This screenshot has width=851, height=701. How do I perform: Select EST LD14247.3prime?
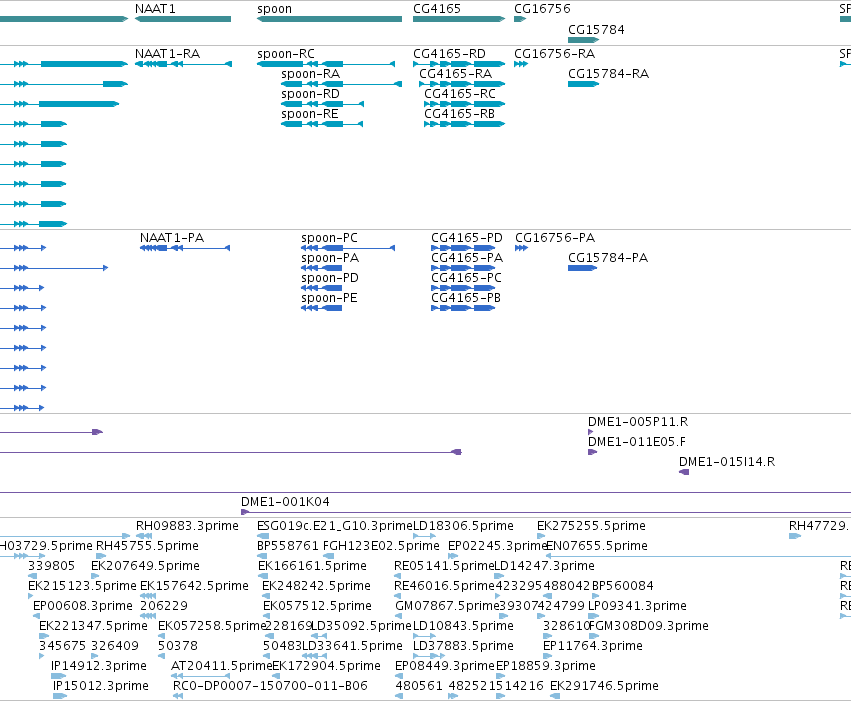(544, 566)
